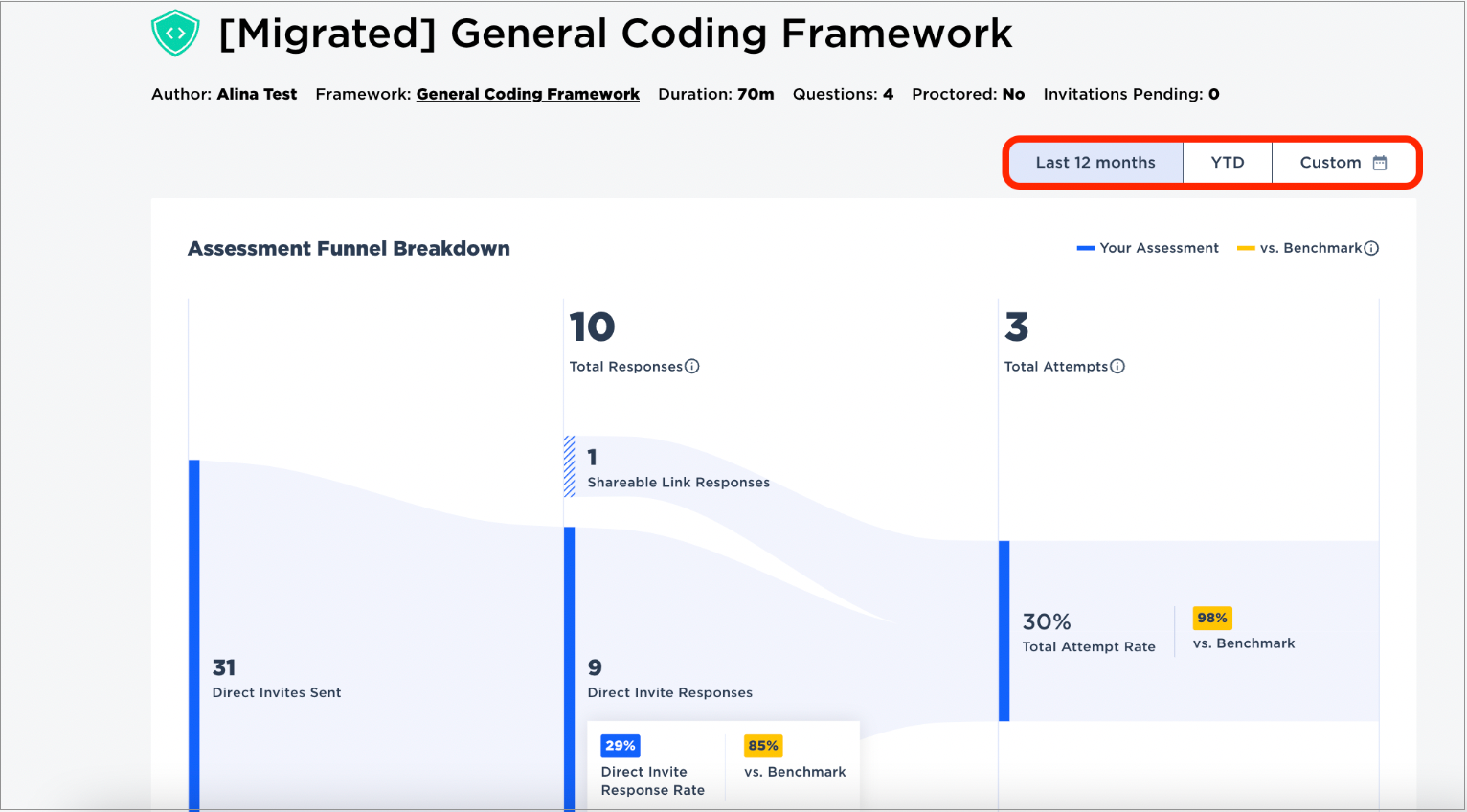This screenshot has height=812, width=1467.
Task: Click the 98% vs. Benchmark badge
Action: [x=1212, y=618]
